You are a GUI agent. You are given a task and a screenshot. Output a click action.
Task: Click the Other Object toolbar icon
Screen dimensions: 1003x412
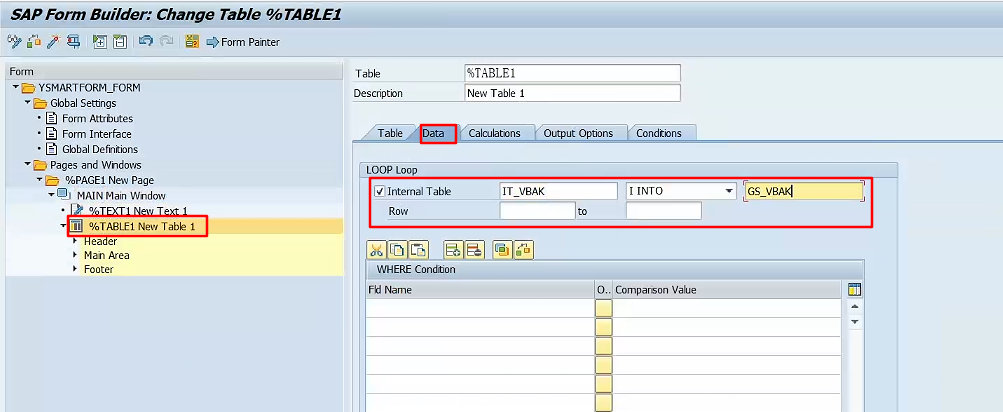click(33, 42)
